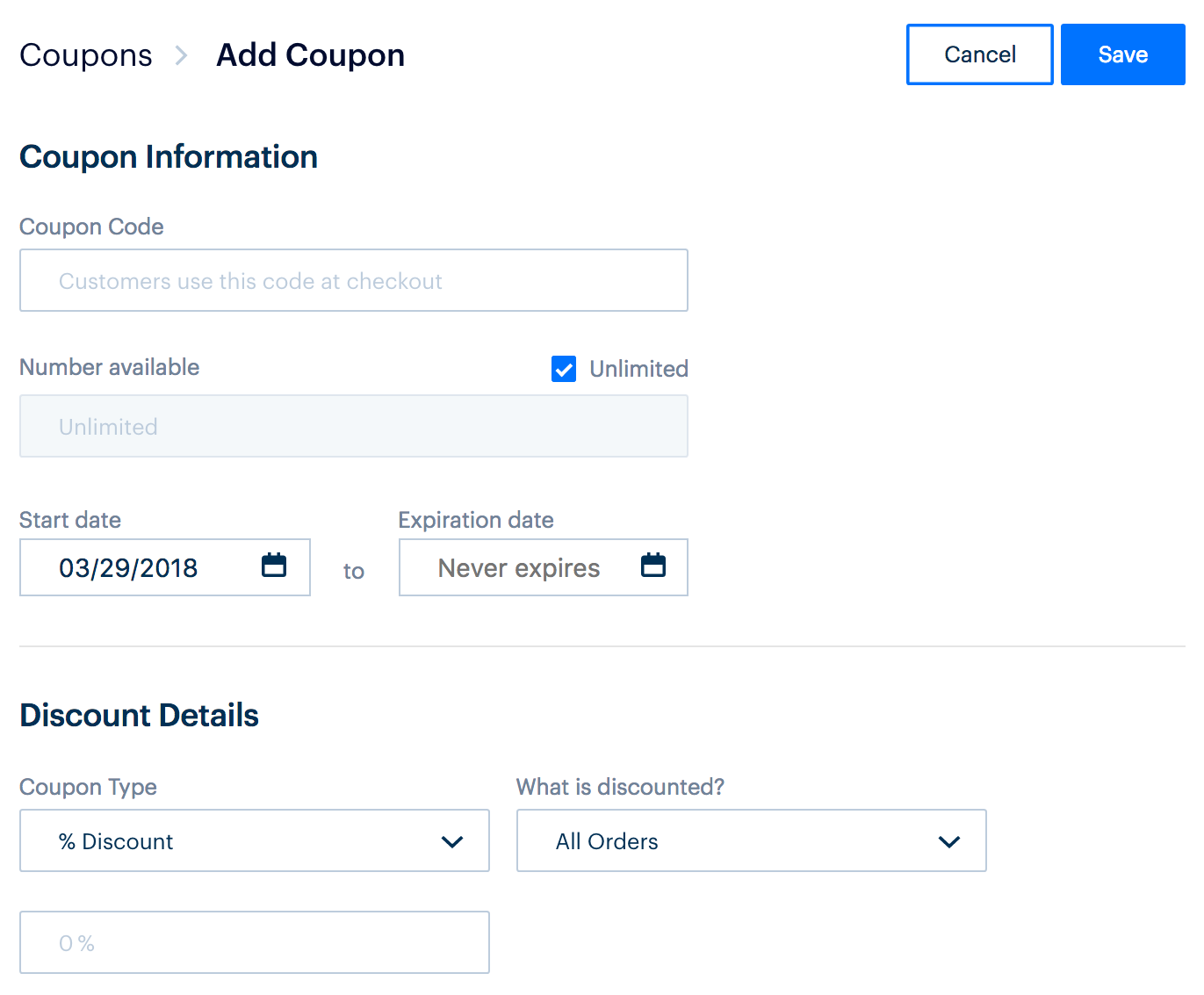Open the All Orders discount dropdown
The image size is (1204, 995).
750,840
